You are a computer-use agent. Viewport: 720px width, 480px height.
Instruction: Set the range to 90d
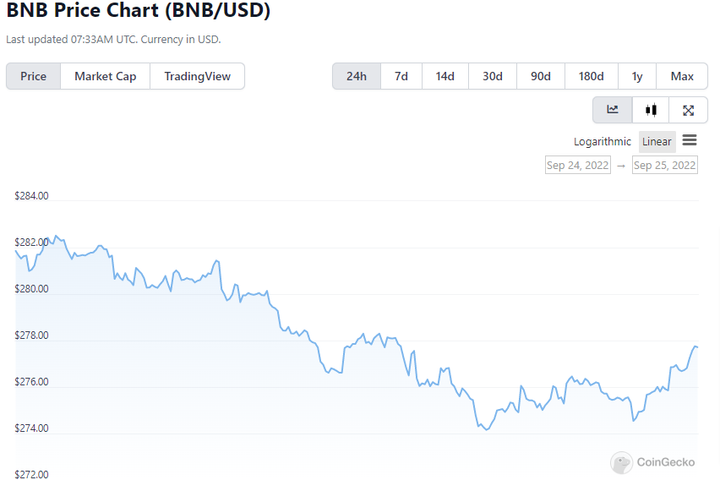[540, 76]
